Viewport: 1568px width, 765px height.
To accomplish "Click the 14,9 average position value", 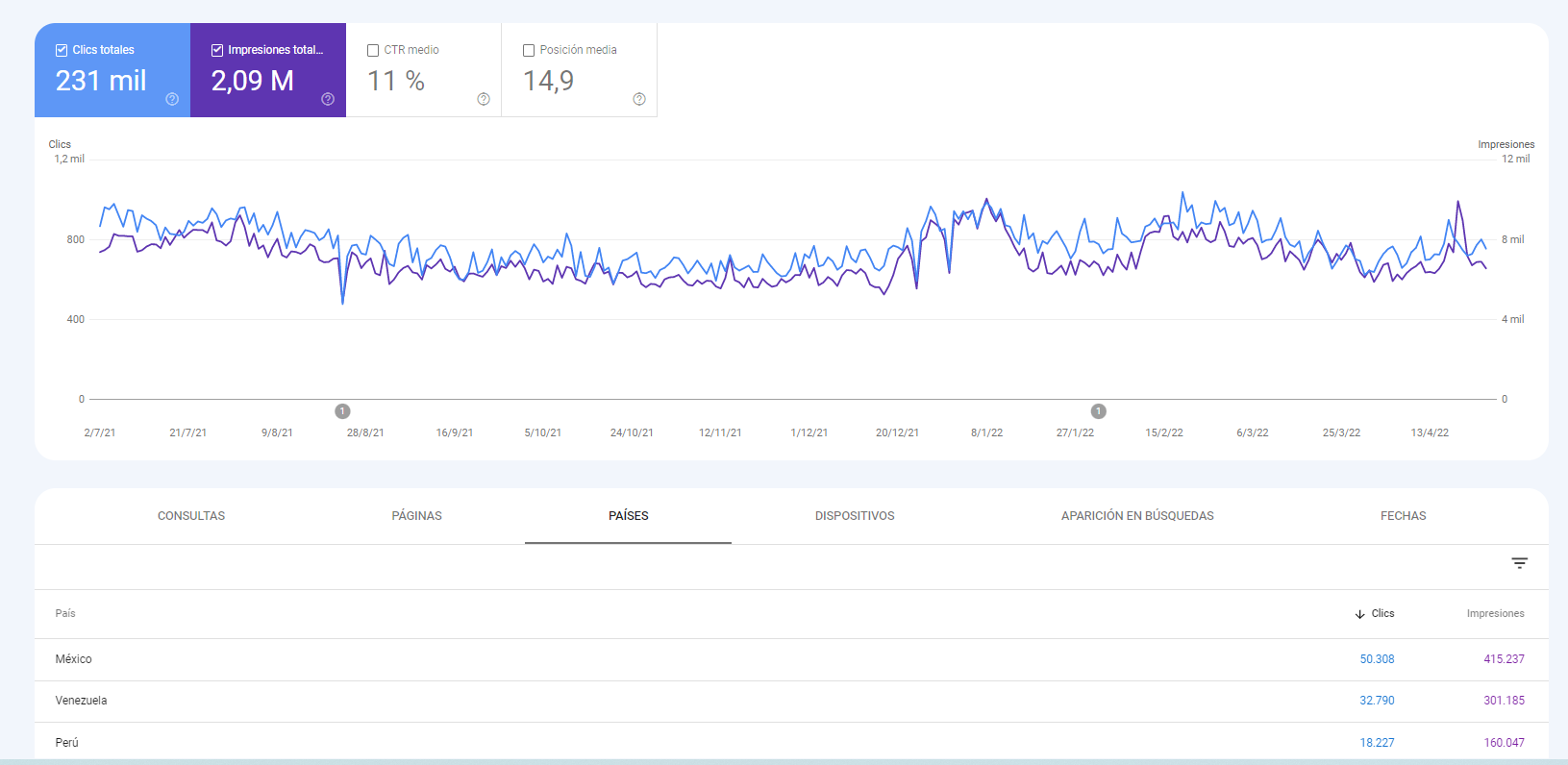I will pos(548,81).
